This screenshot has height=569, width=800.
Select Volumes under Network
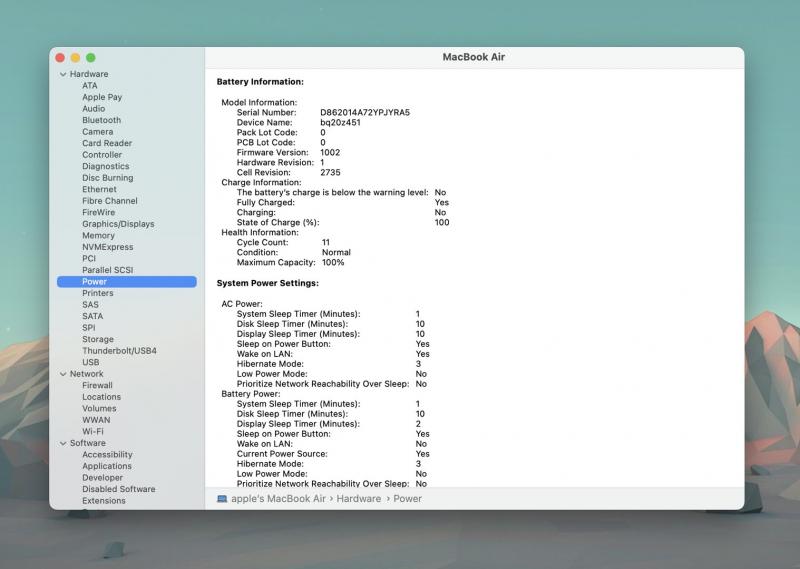tap(99, 409)
